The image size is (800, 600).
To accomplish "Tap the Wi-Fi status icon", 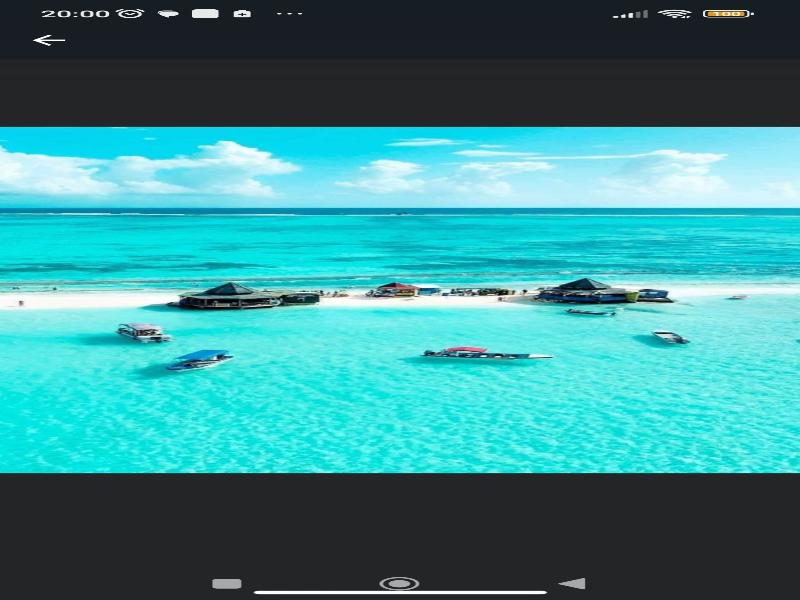I will (675, 14).
